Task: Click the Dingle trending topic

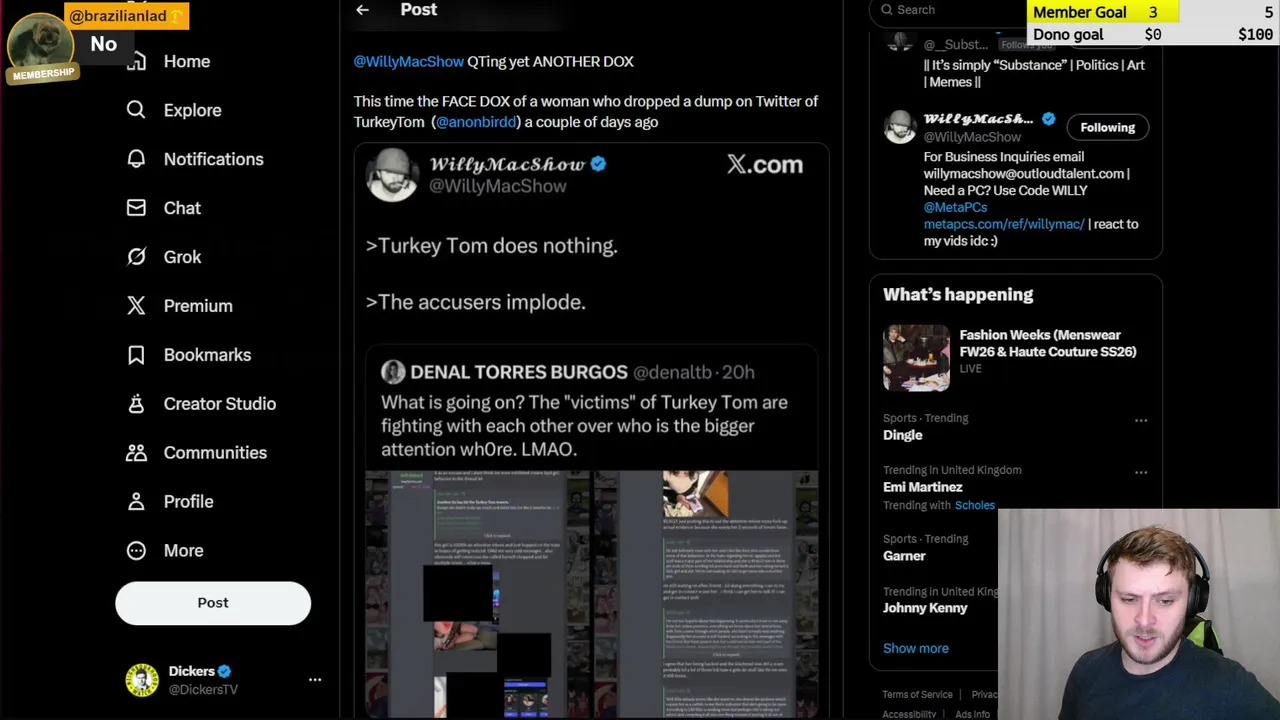Action: pos(902,435)
